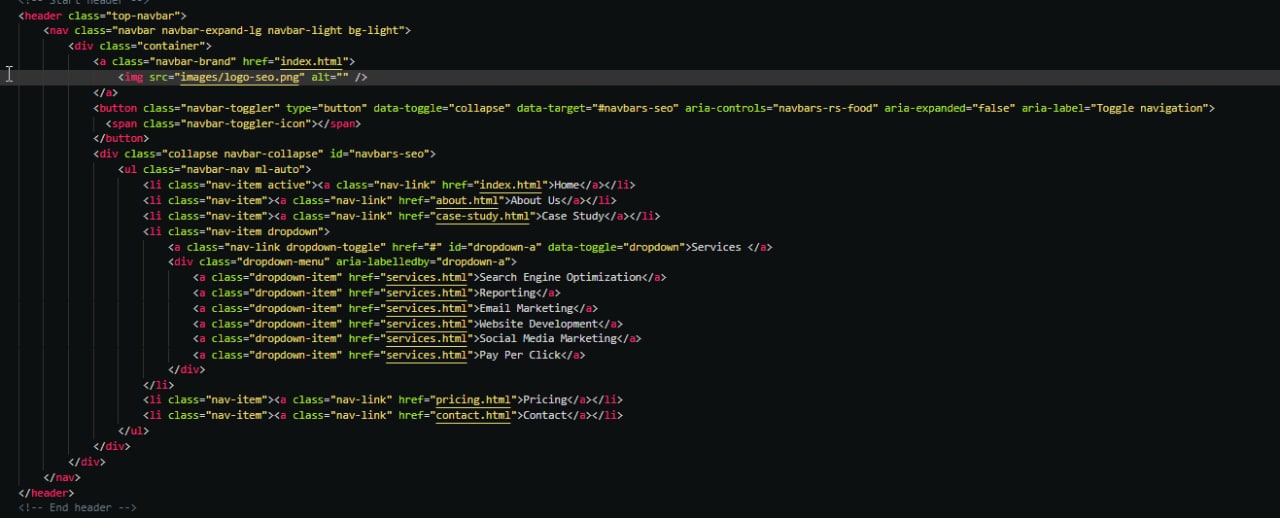The height and width of the screenshot is (518, 1280).
Task: Click the "container" class value
Action: click(x=171, y=46)
